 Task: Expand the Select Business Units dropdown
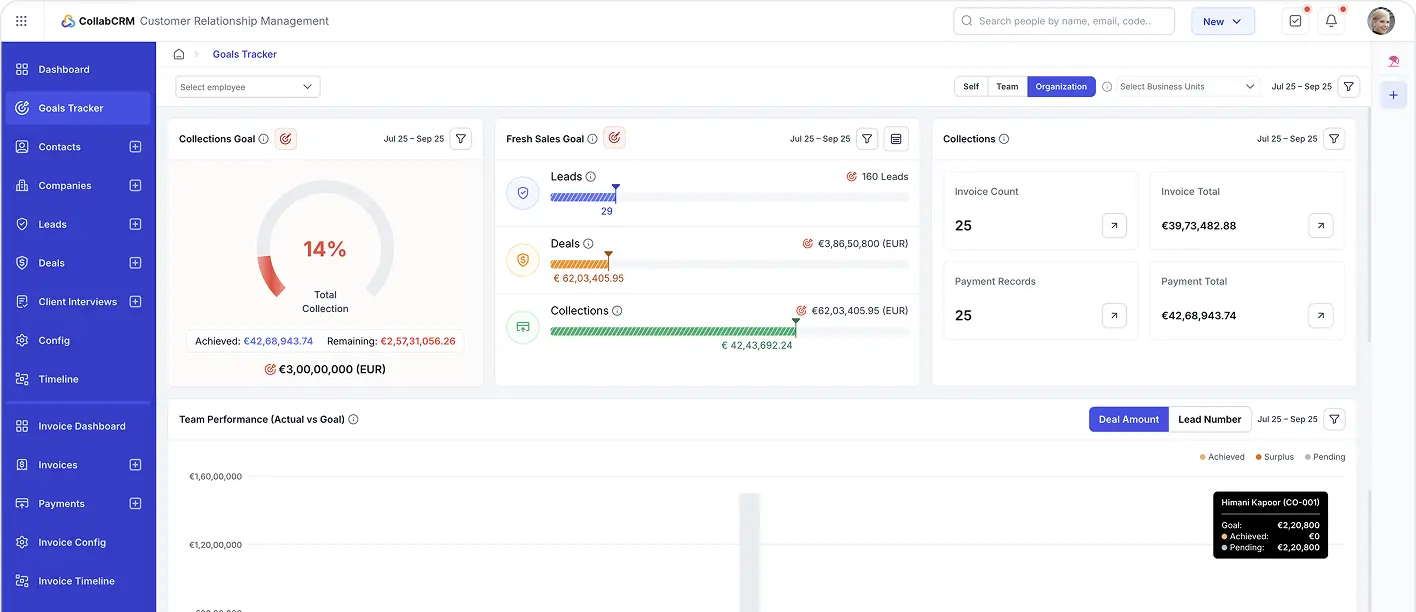[x=1186, y=87]
